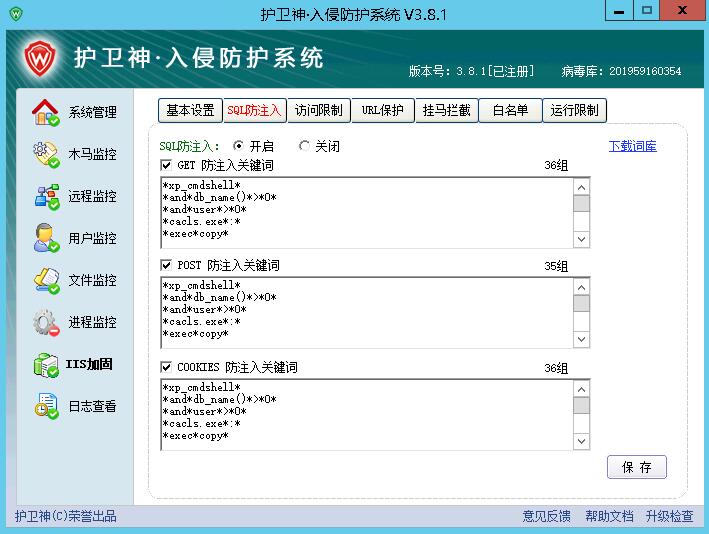Click inside the COOKIES keywords text box

click(367, 415)
